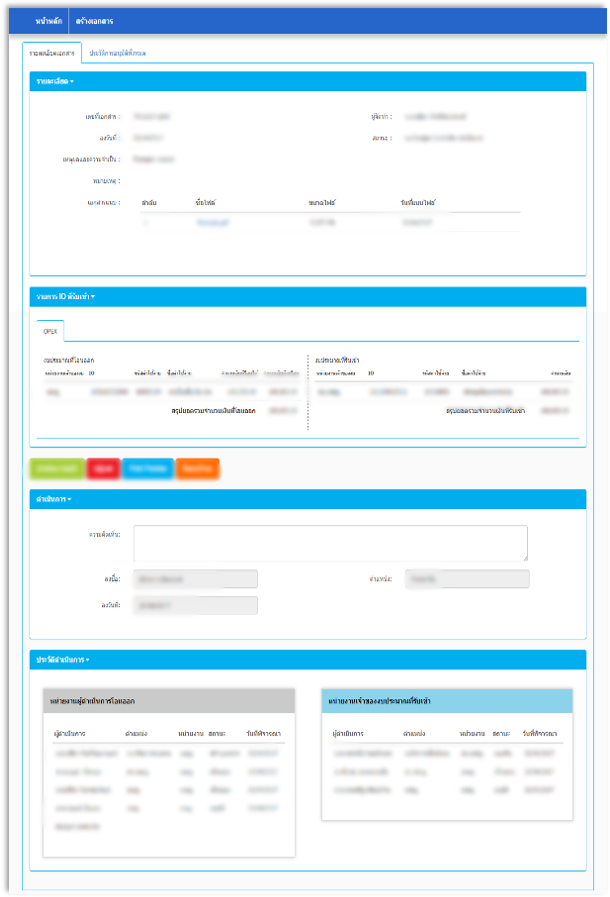Collapse the รายการ IO panel header
Image resolution: width=610 pixels, height=897 pixels.
pyautogui.click(x=65, y=296)
